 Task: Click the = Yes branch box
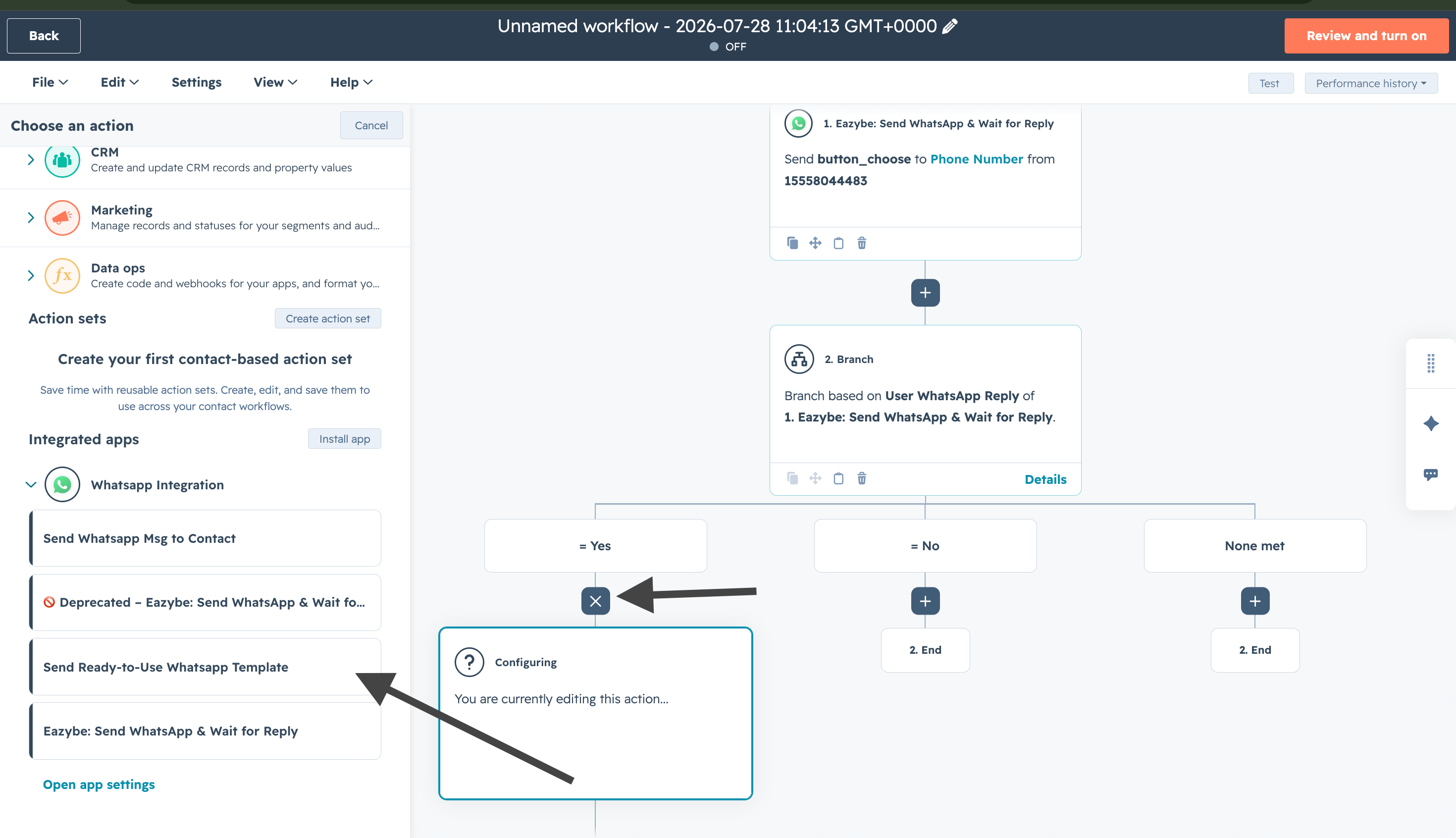click(x=595, y=546)
